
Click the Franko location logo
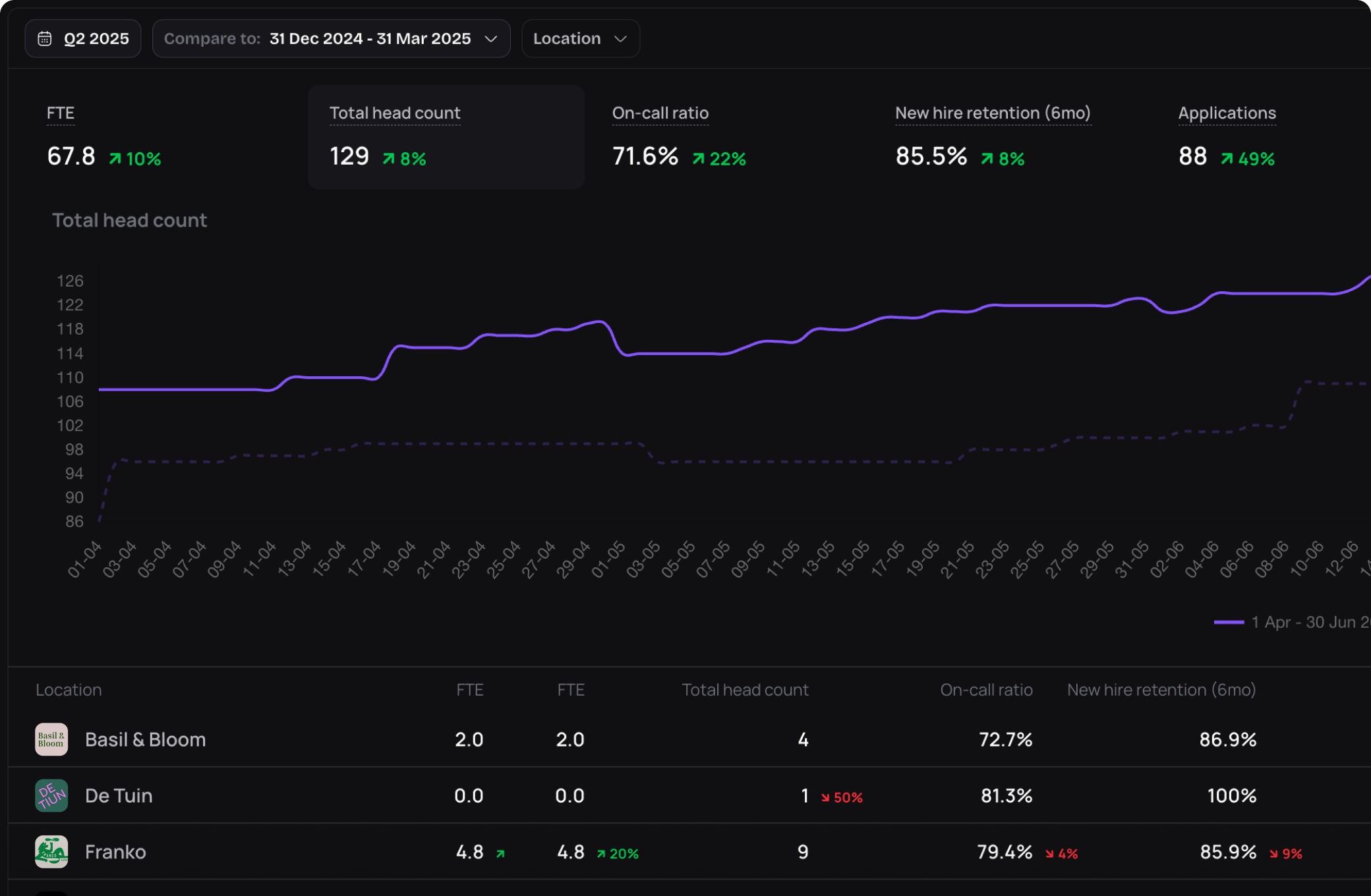coord(51,852)
